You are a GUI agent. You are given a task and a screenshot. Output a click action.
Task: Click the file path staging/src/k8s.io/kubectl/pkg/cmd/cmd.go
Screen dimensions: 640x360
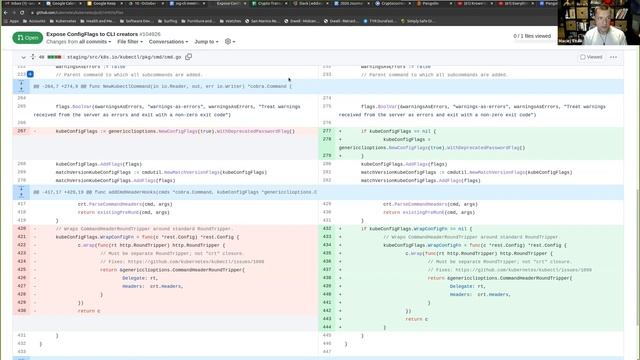pos(124,57)
